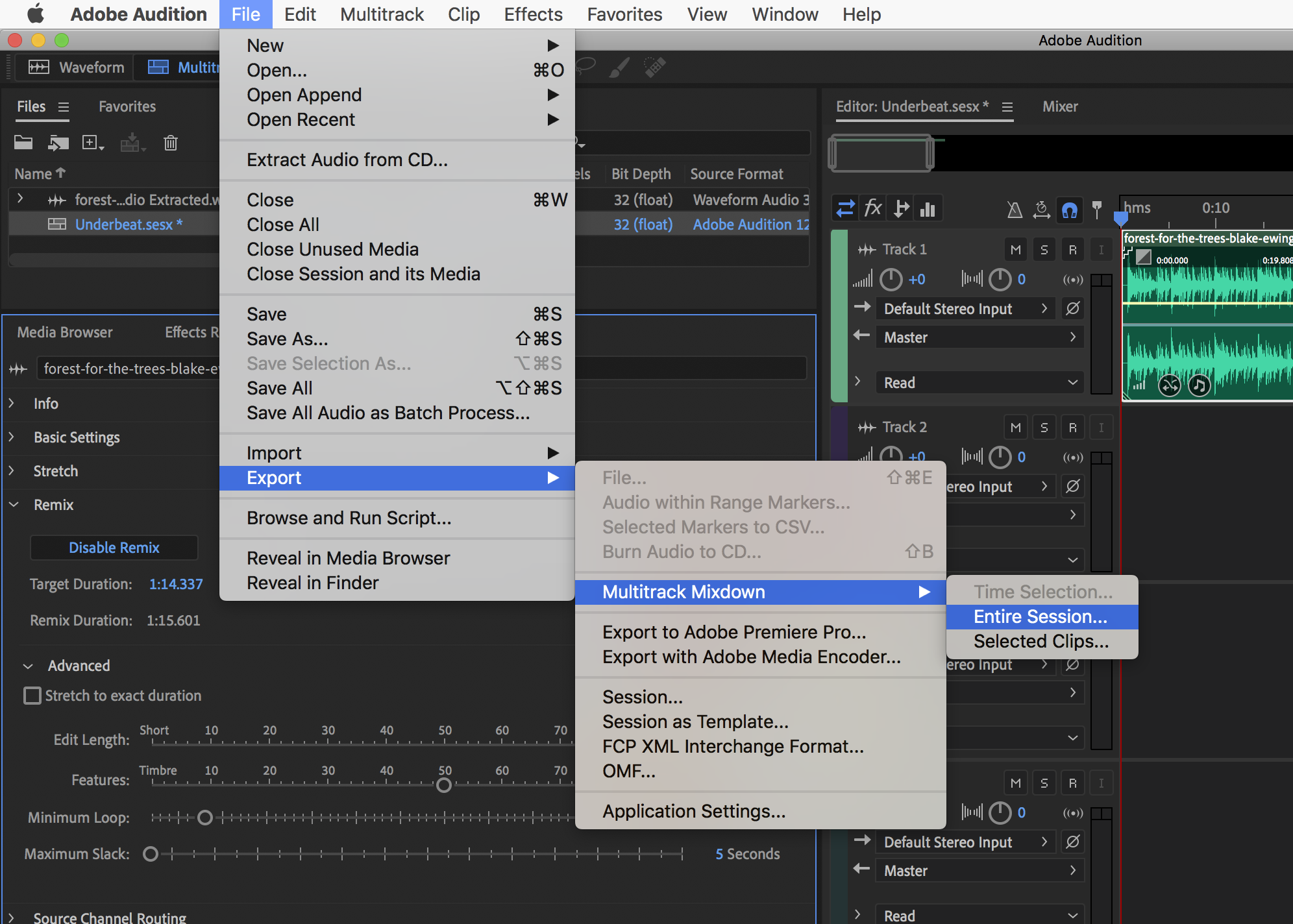
Task: Open the Files panel menu icon
Action: click(x=64, y=107)
